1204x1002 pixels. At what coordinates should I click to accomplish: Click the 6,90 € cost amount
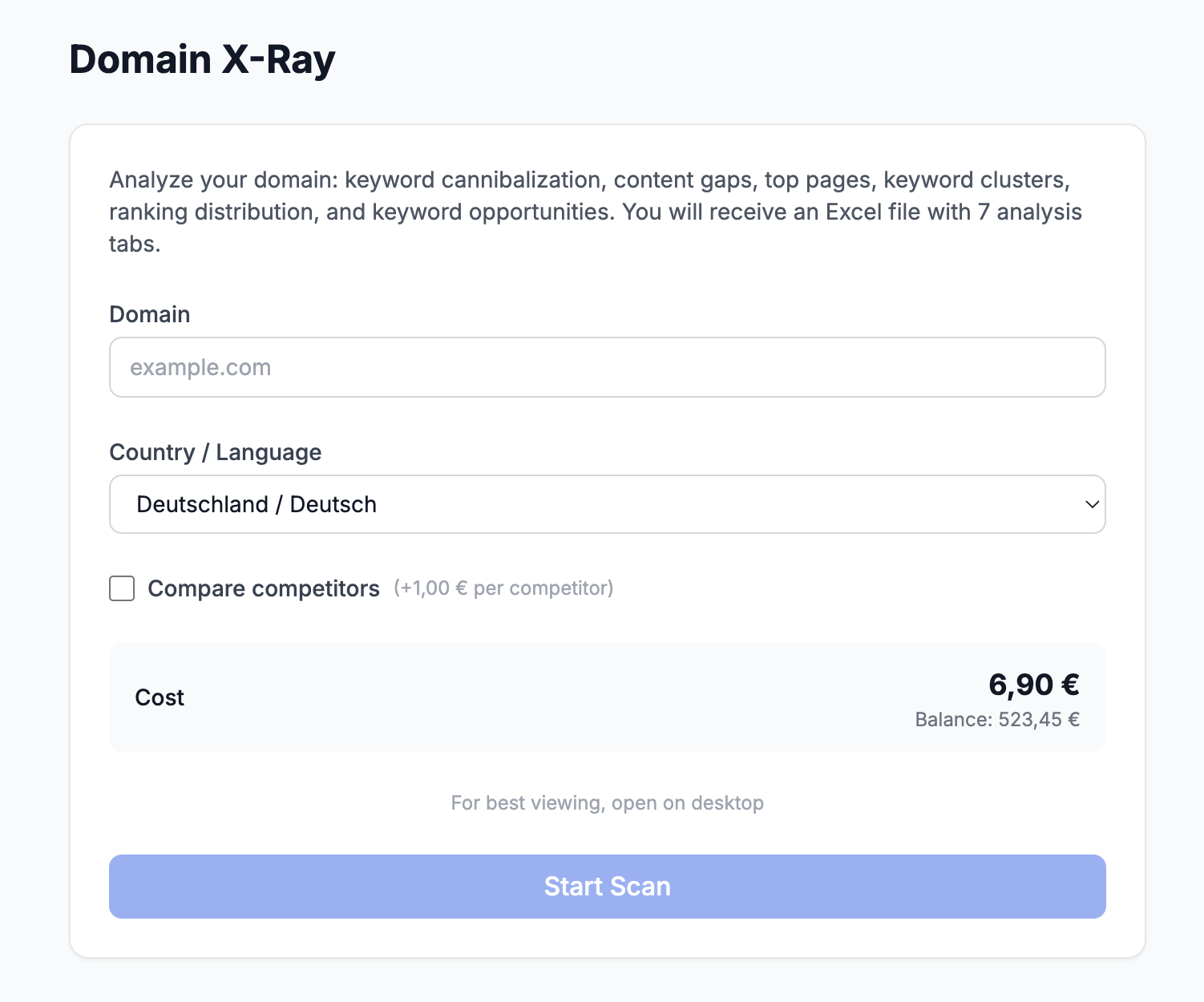pos(1033,685)
